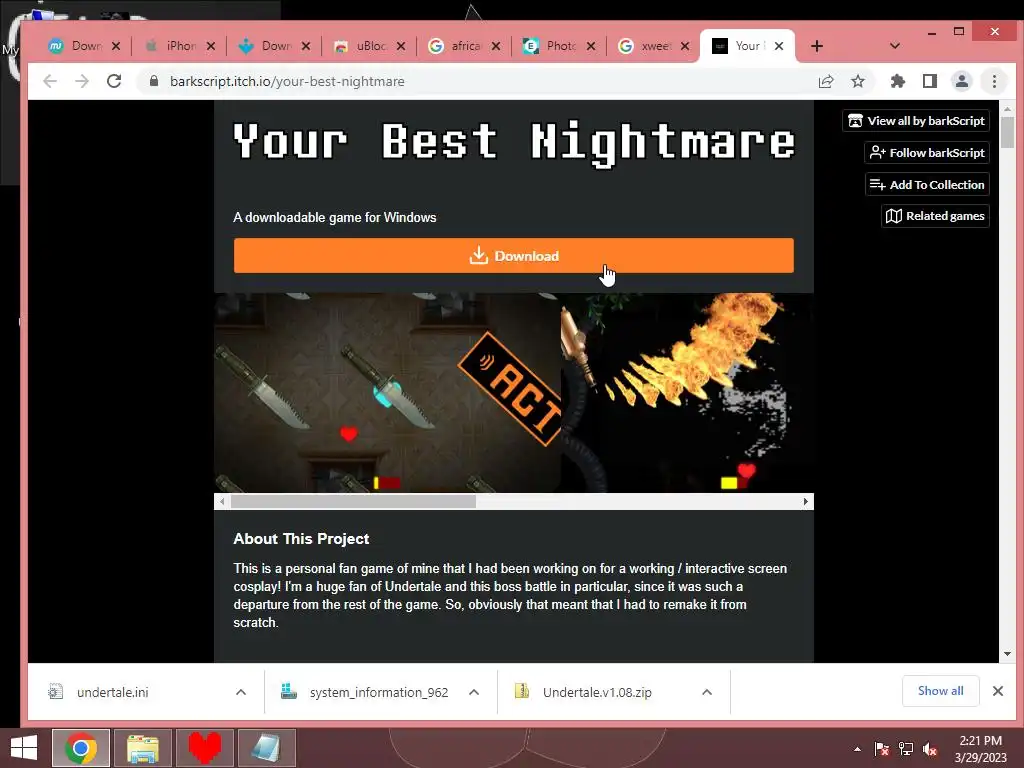Screen dimensions: 1024x768
Task: Close the xweet Google tab
Action: [x=684, y=46]
